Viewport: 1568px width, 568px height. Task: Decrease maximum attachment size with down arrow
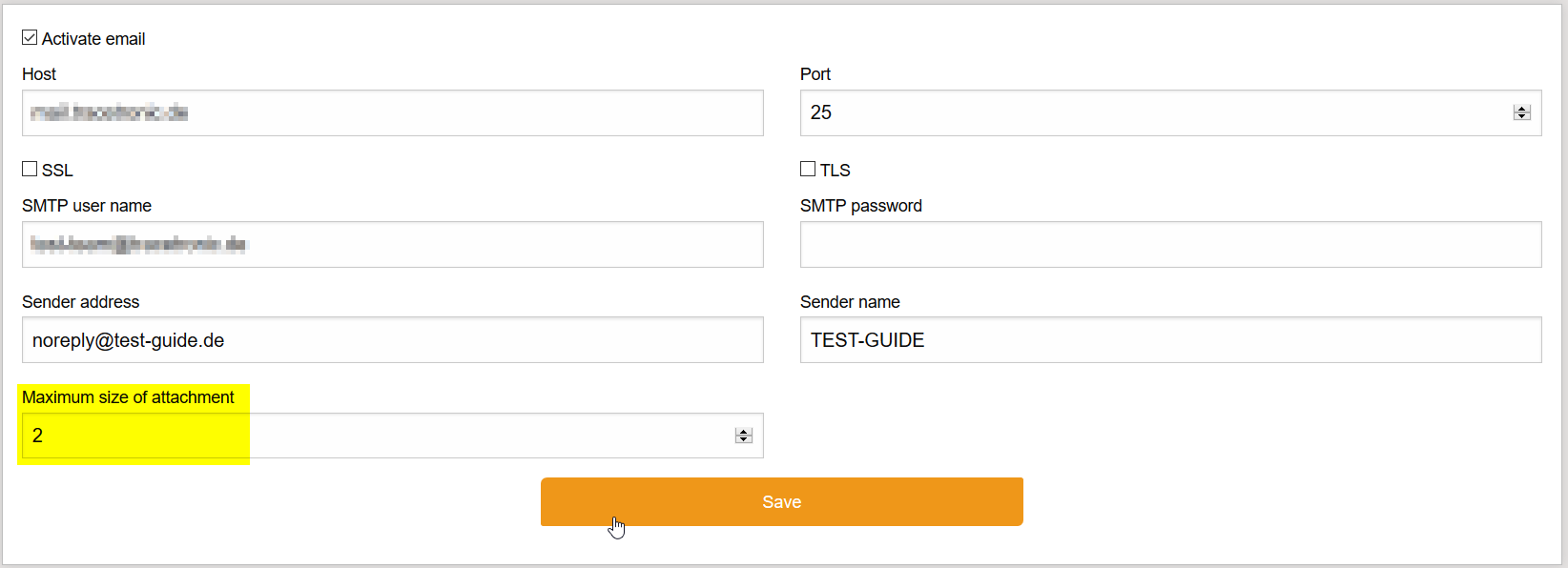pyautogui.click(x=744, y=439)
